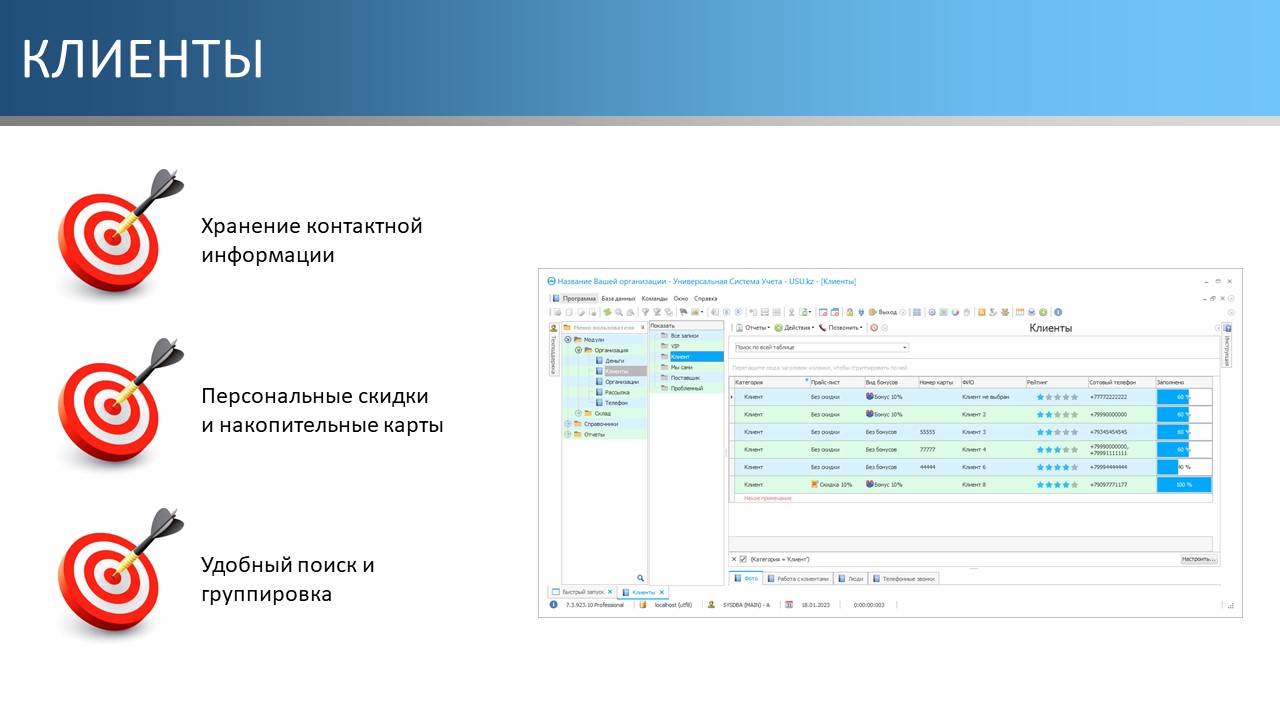Image resolution: width=1280 pixels, height=720 pixels.
Task: Open the Отчеты dropdown button
Action: (x=753, y=328)
